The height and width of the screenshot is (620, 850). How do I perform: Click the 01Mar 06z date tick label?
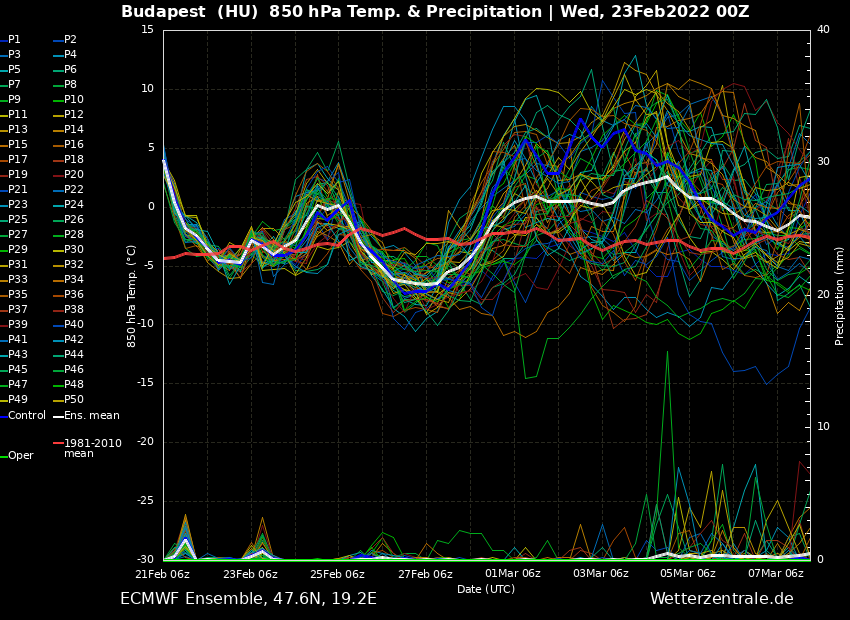[x=513, y=574]
